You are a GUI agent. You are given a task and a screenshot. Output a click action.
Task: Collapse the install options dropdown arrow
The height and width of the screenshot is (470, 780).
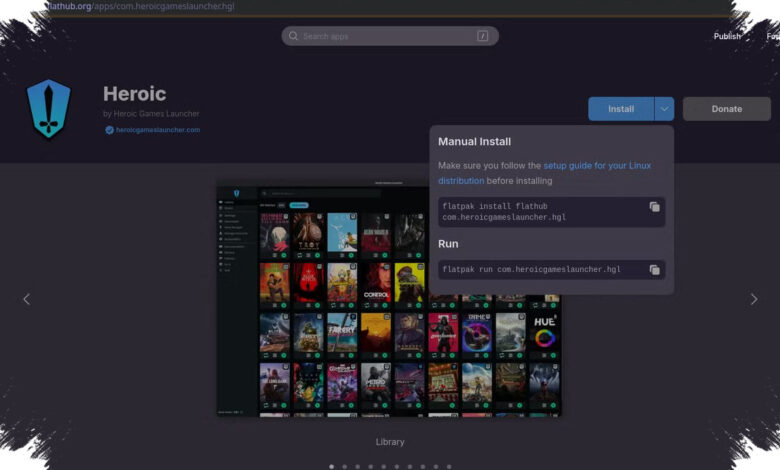pos(664,109)
